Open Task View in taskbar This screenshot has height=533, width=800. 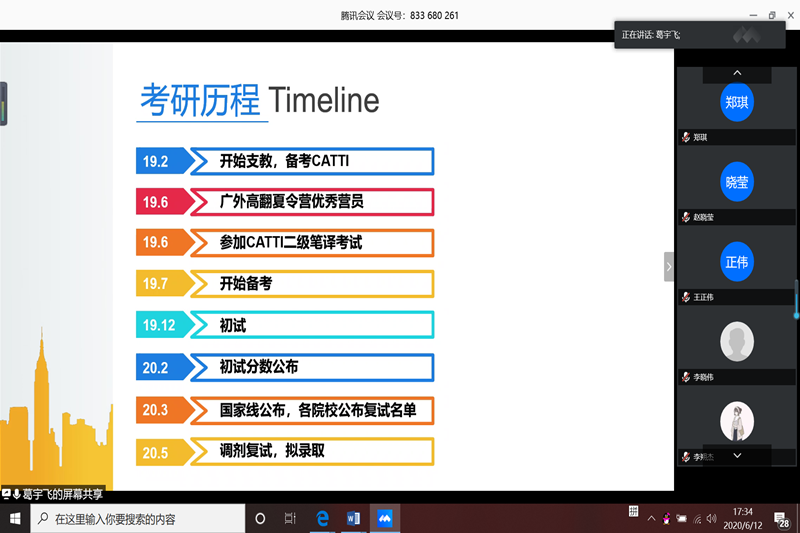pos(290,519)
